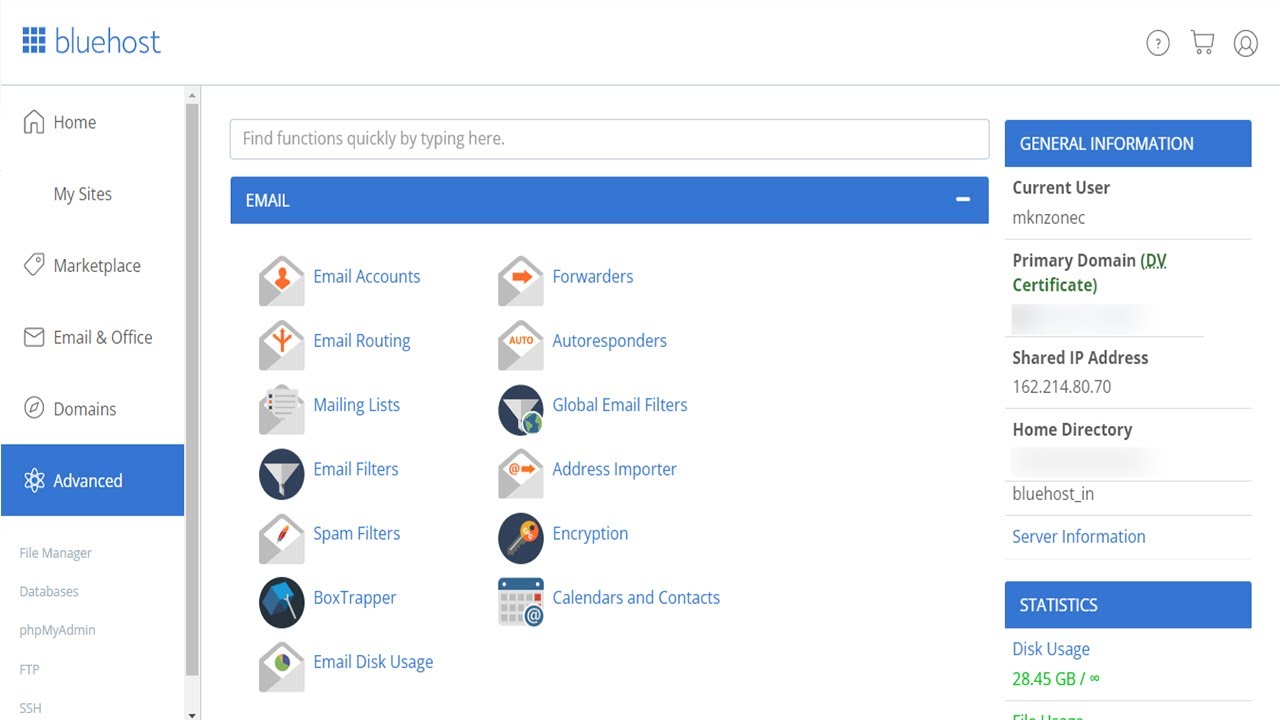Screen dimensions: 1280x720
Task: Click the Email Filters text link
Action: click(x=356, y=469)
